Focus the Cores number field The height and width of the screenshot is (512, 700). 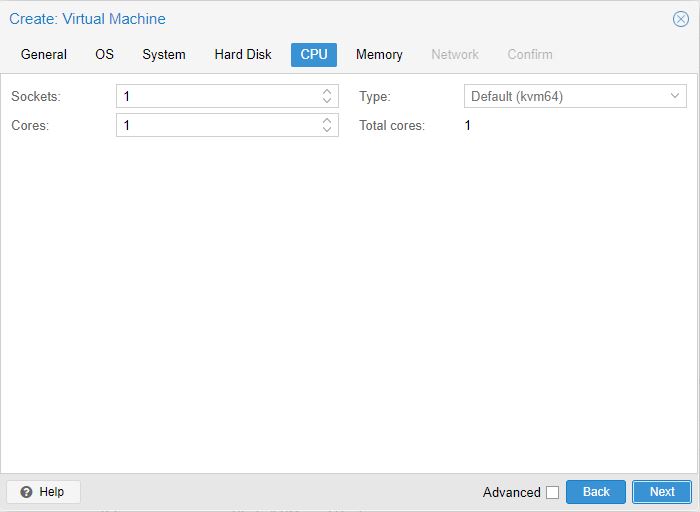(x=216, y=126)
